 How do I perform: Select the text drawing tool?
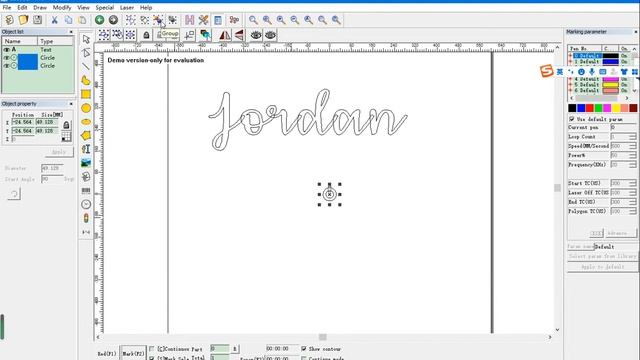(86, 149)
